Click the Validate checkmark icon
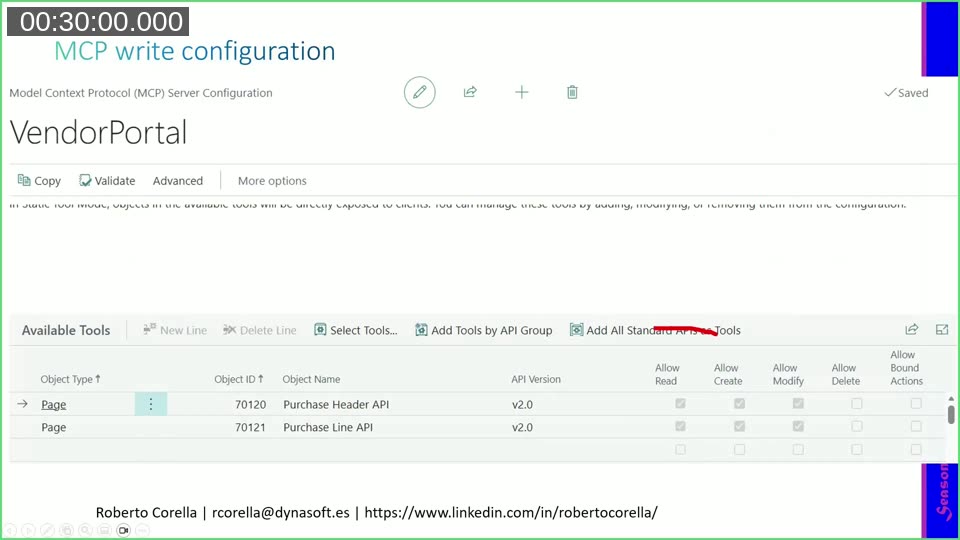 click(84, 180)
